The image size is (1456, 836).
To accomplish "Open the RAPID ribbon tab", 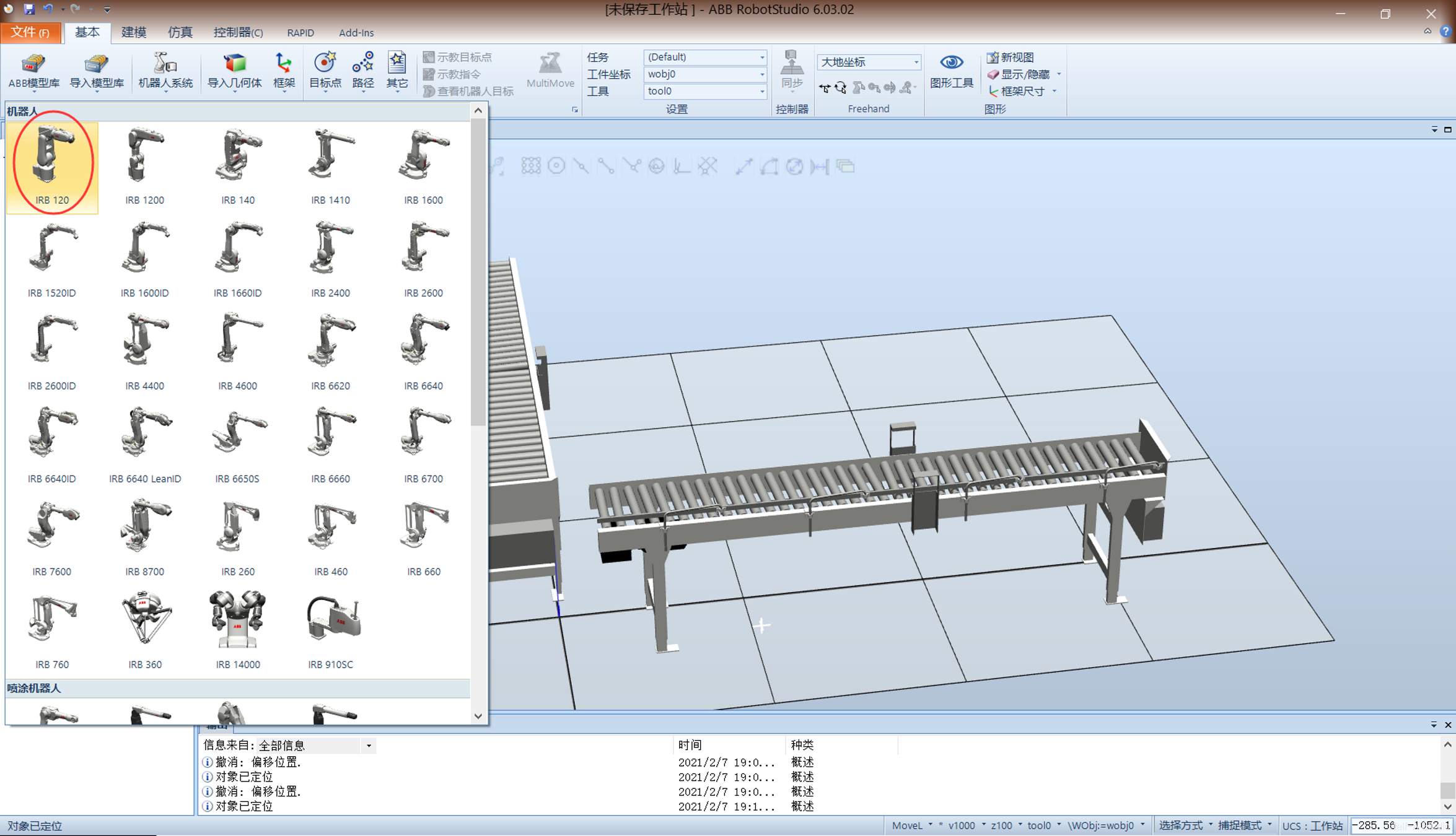I will click(300, 32).
